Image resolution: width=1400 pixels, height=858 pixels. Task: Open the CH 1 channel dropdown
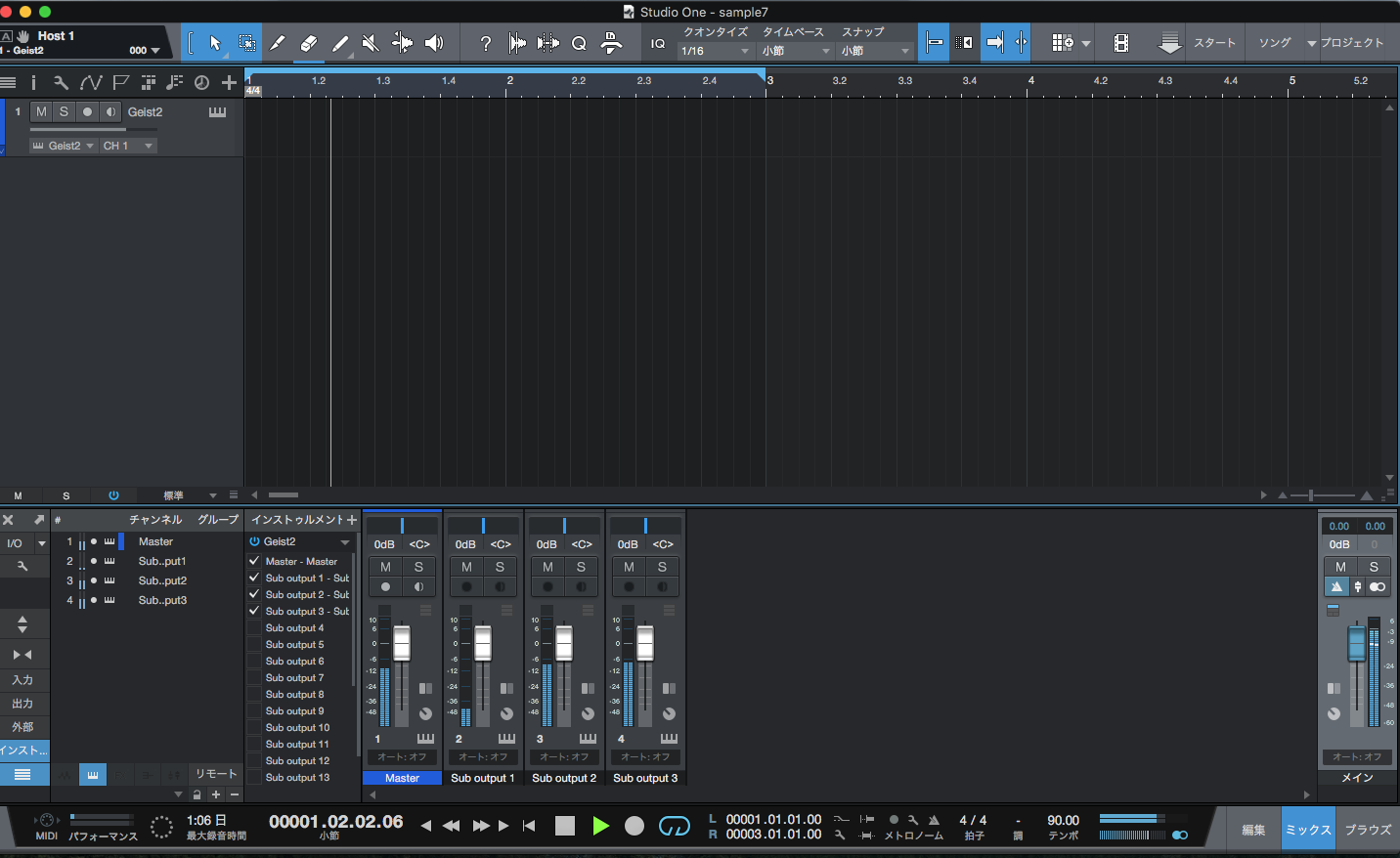click(128, 146)
